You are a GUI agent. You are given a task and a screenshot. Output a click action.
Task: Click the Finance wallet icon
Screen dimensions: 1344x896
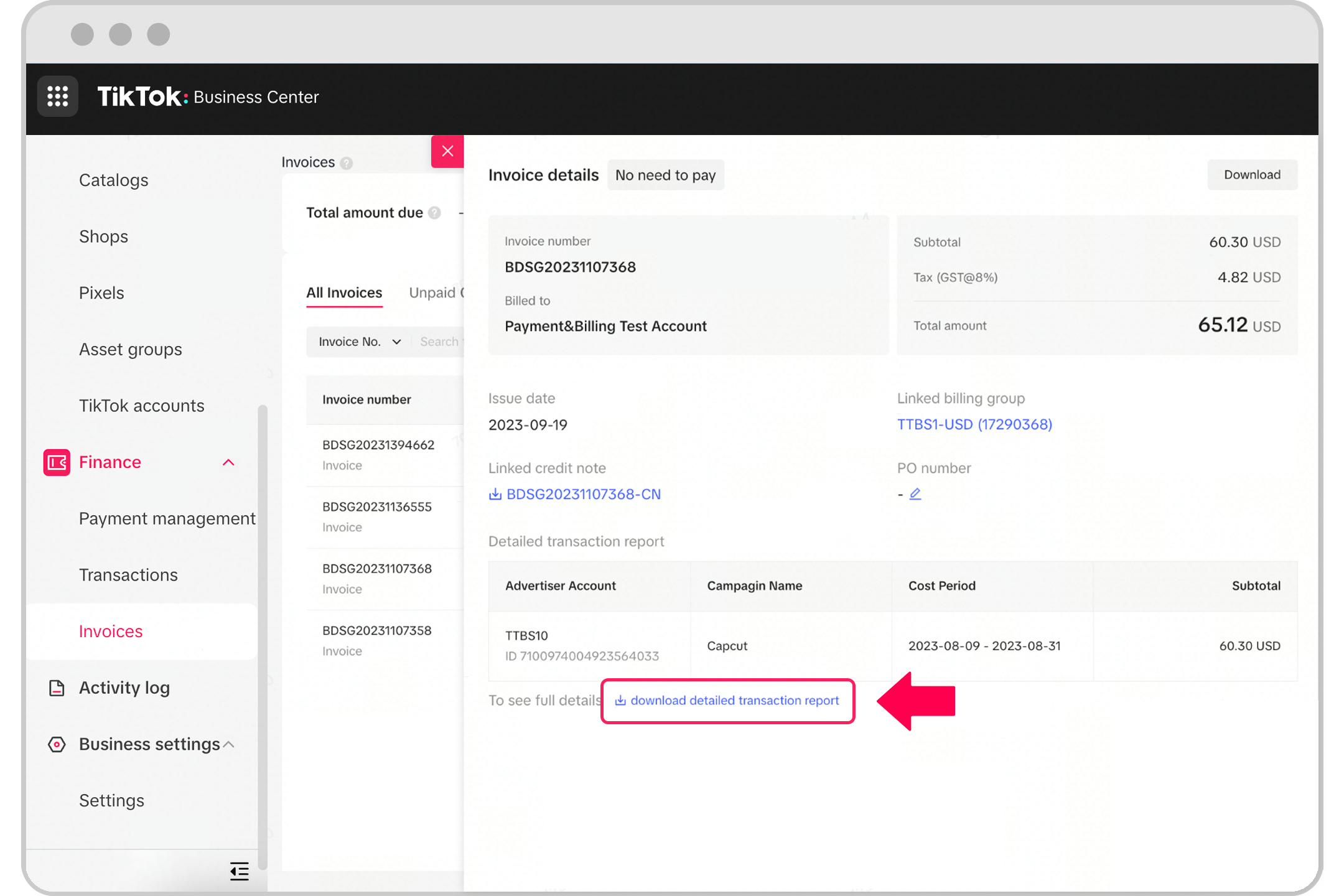click(x=57, y=462)
